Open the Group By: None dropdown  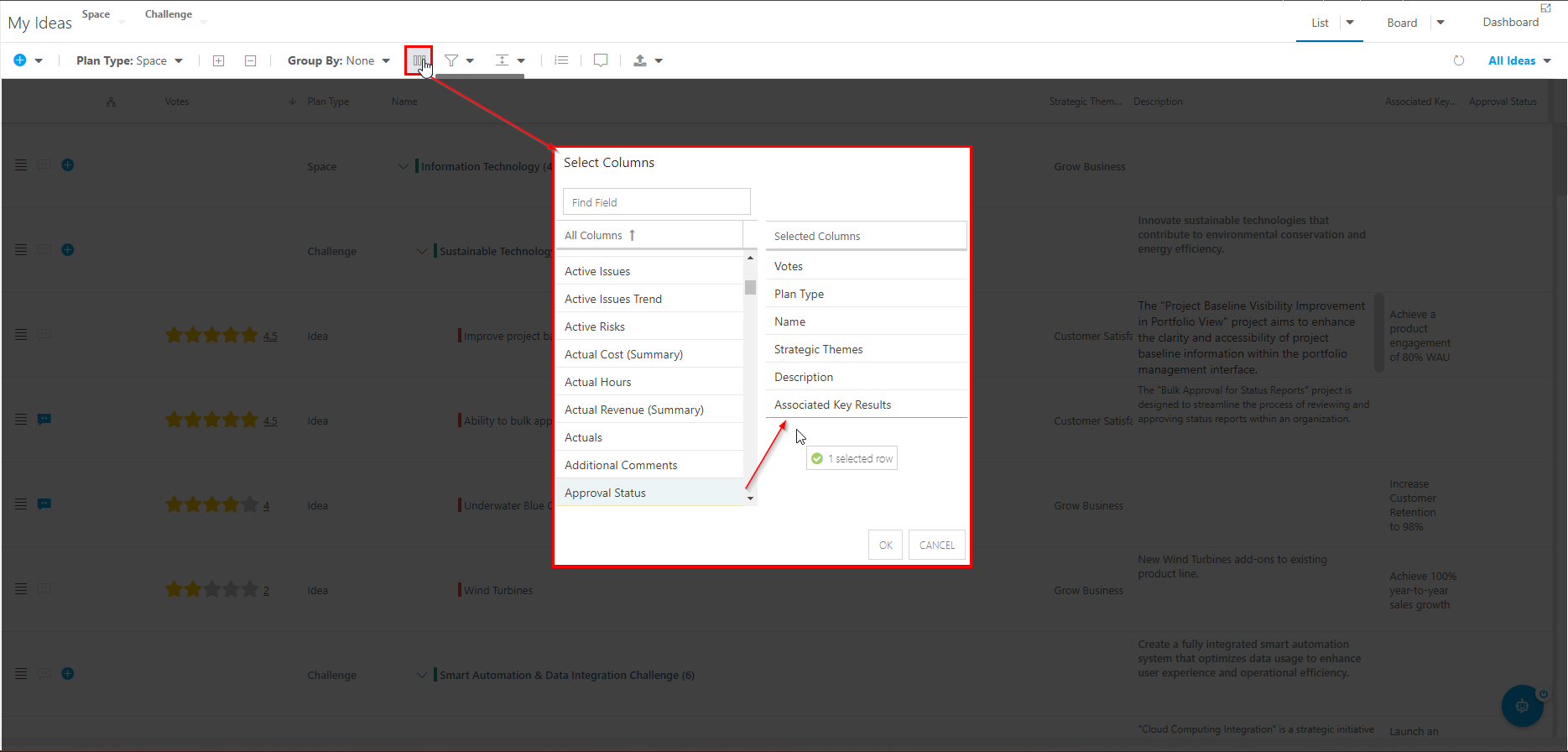pyautogui.click(x=339, y=60)
